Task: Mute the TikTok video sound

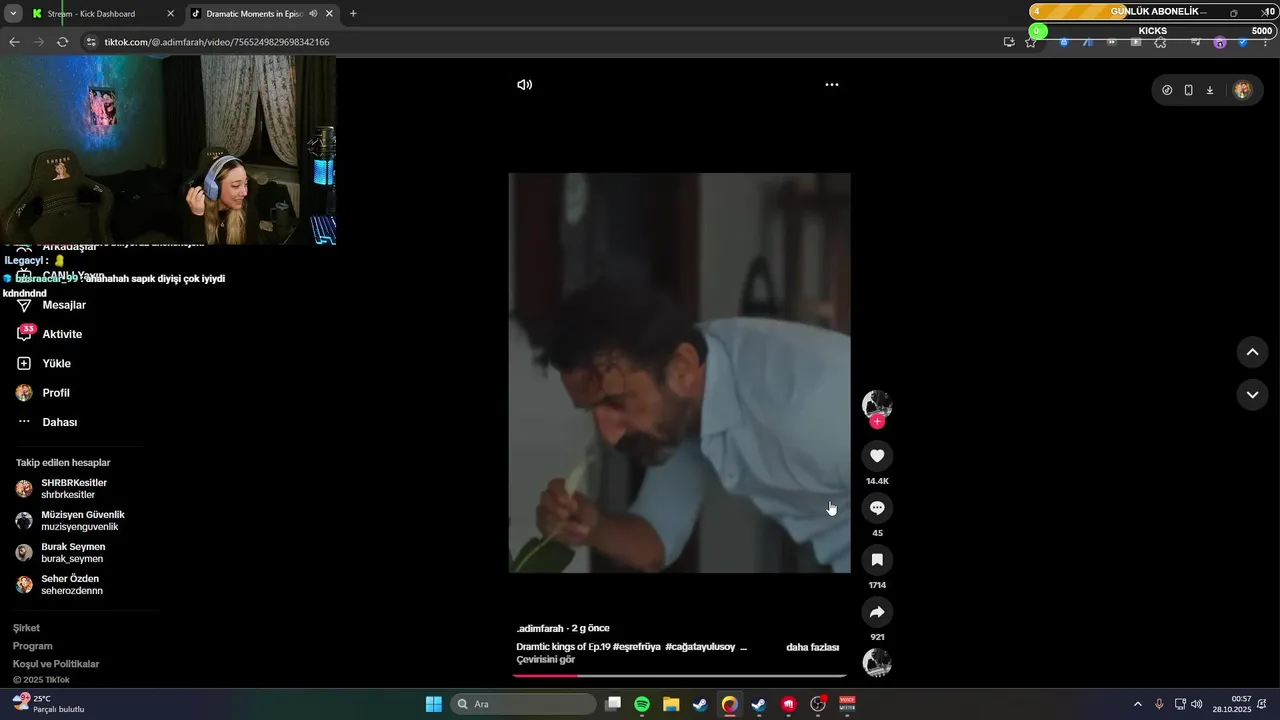Action: pyautogui.click(x=524, y=85)
